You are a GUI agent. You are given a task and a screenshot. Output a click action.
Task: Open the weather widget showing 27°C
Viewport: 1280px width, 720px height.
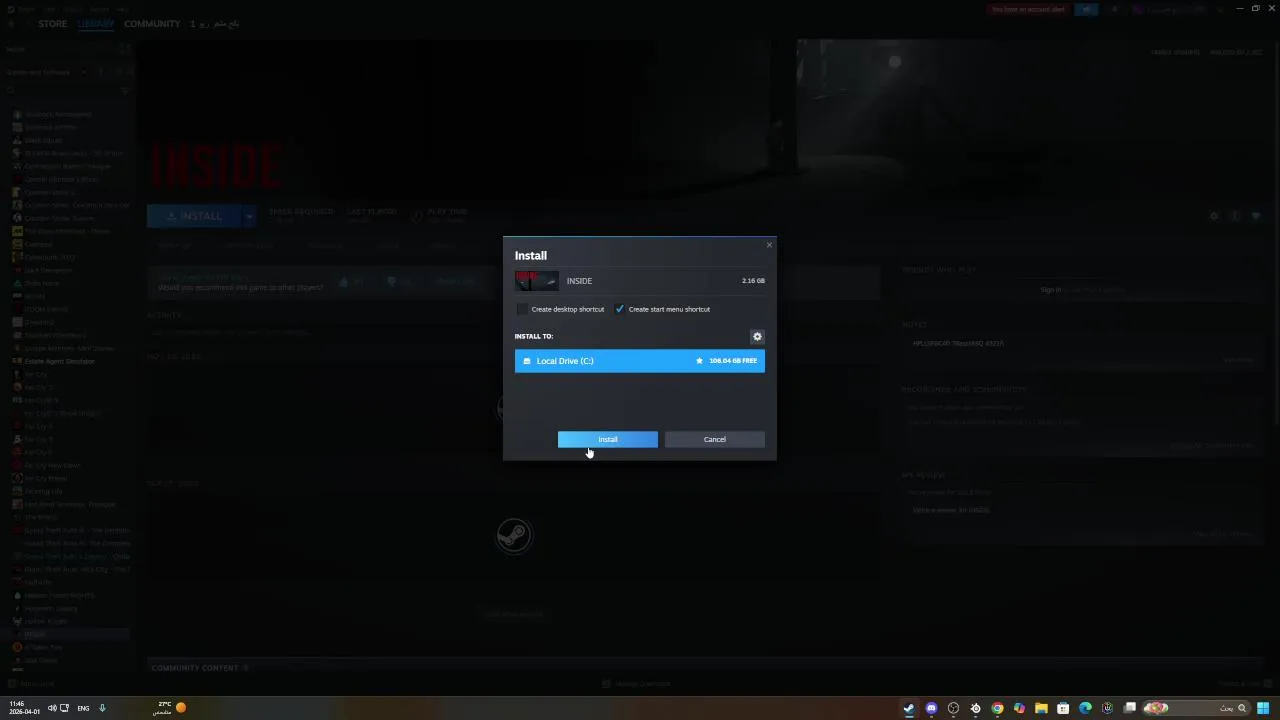(171, 708)
